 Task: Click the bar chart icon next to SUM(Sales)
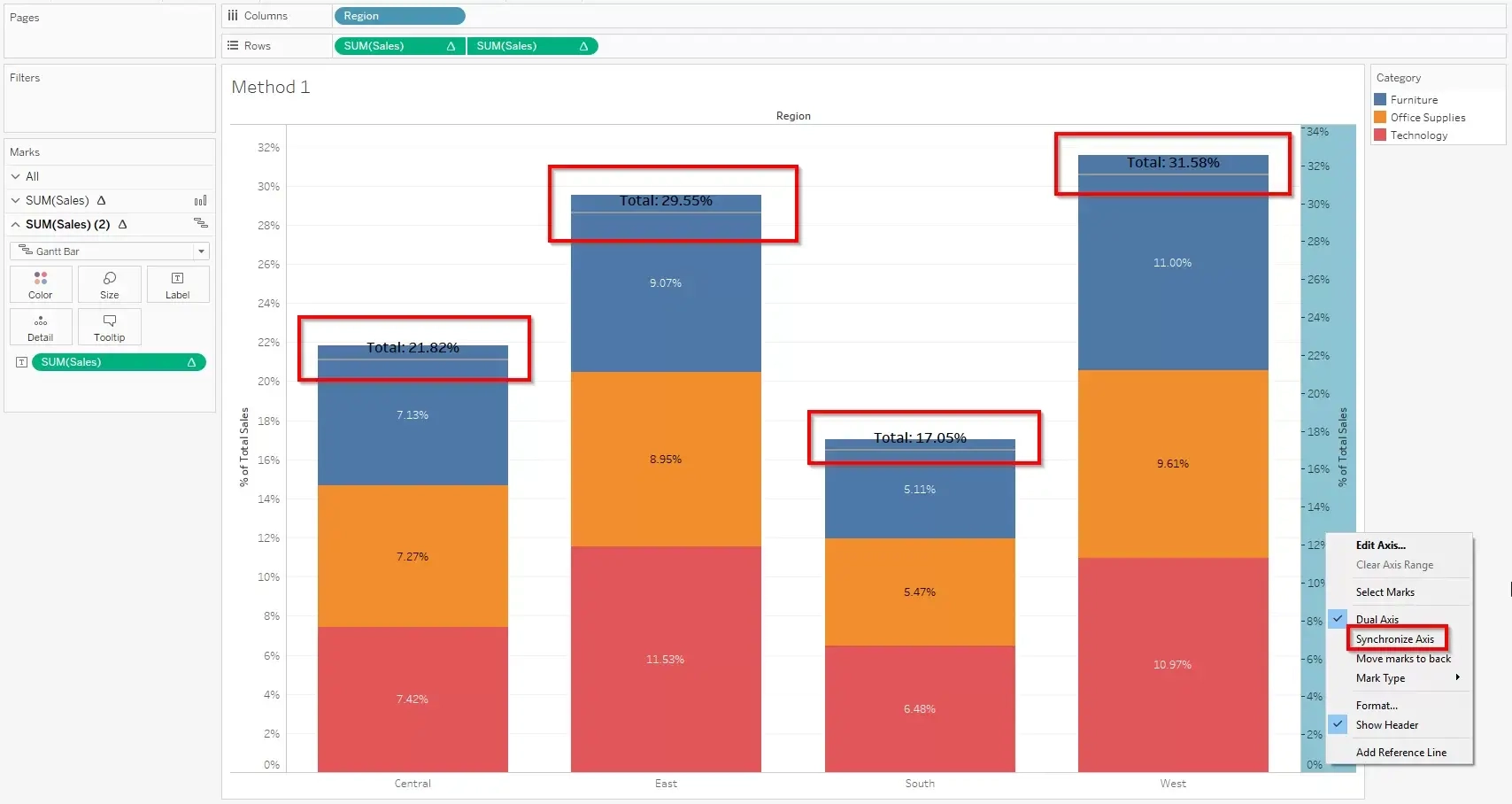point(200,200)
